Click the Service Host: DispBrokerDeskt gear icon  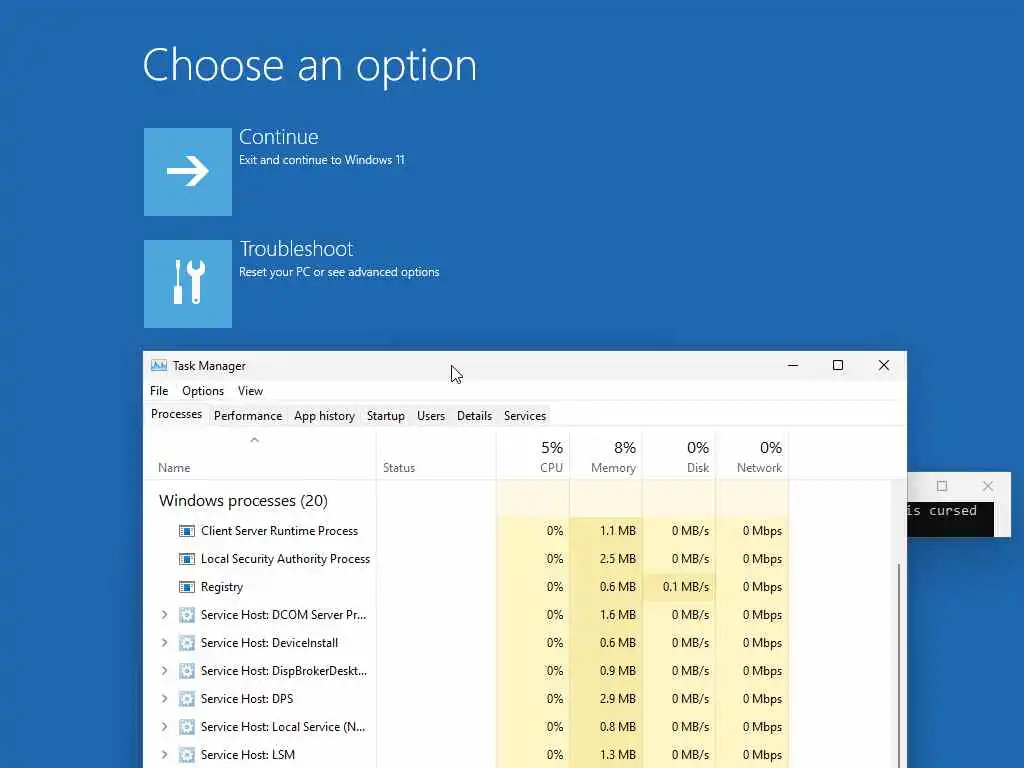[x=187, y=671]
